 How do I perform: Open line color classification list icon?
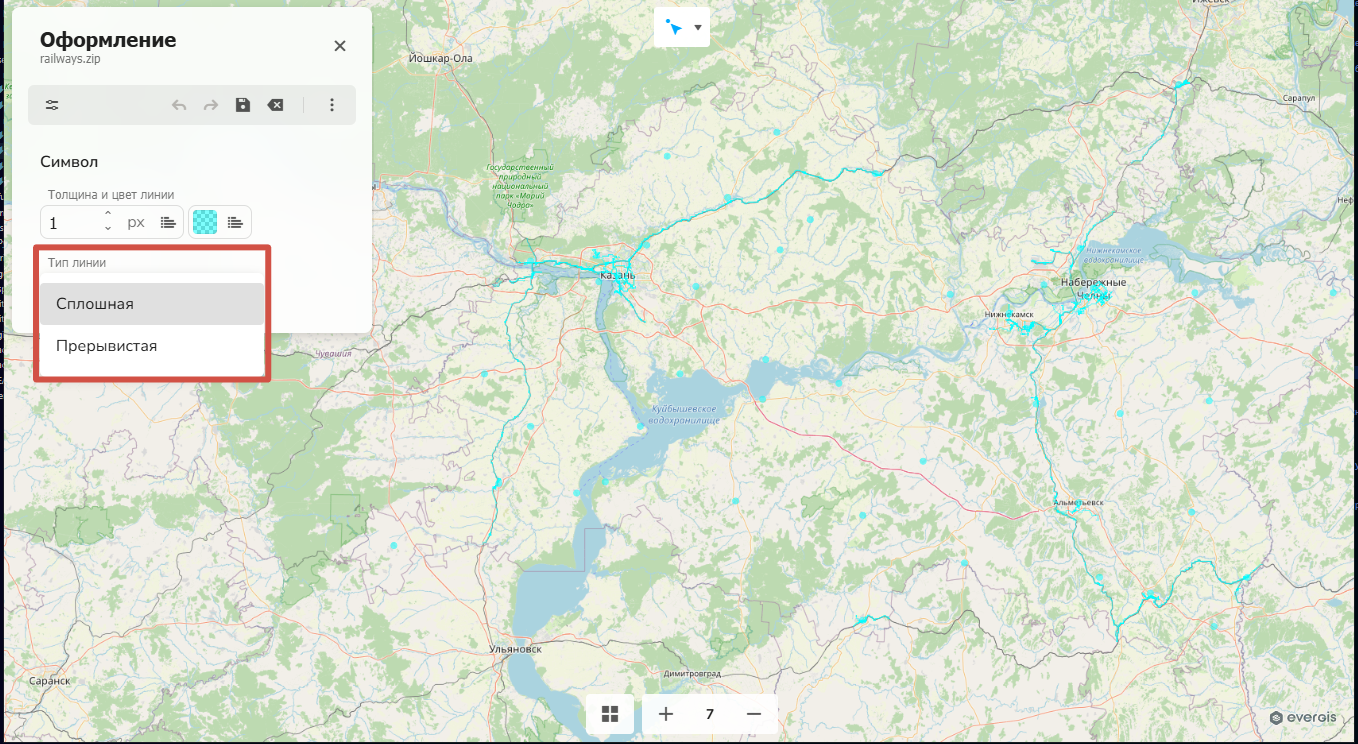coord(235,222)
